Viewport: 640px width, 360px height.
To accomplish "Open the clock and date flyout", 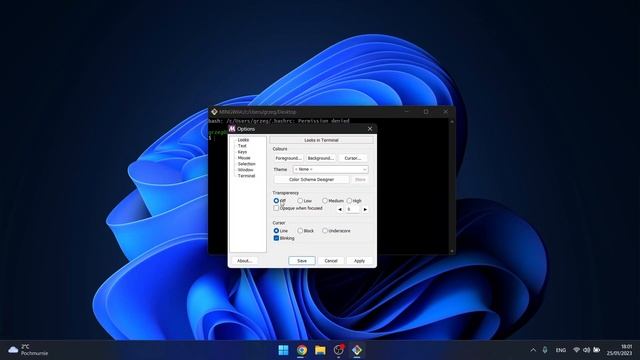I will pyautogui.click(x=619, y=350).
